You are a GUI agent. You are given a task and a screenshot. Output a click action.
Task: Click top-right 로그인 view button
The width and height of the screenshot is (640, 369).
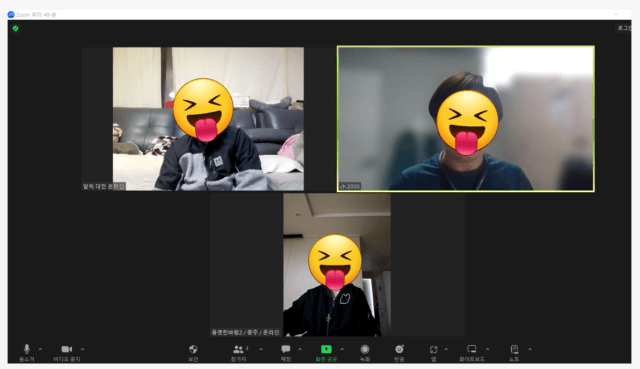point(624,28)
